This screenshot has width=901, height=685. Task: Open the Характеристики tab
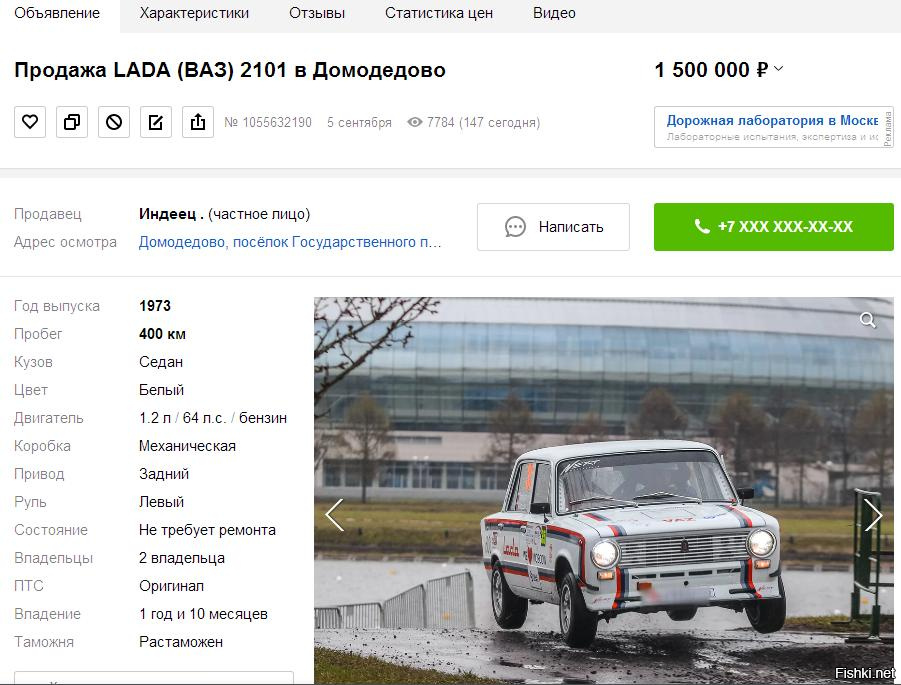coord(194,13)
